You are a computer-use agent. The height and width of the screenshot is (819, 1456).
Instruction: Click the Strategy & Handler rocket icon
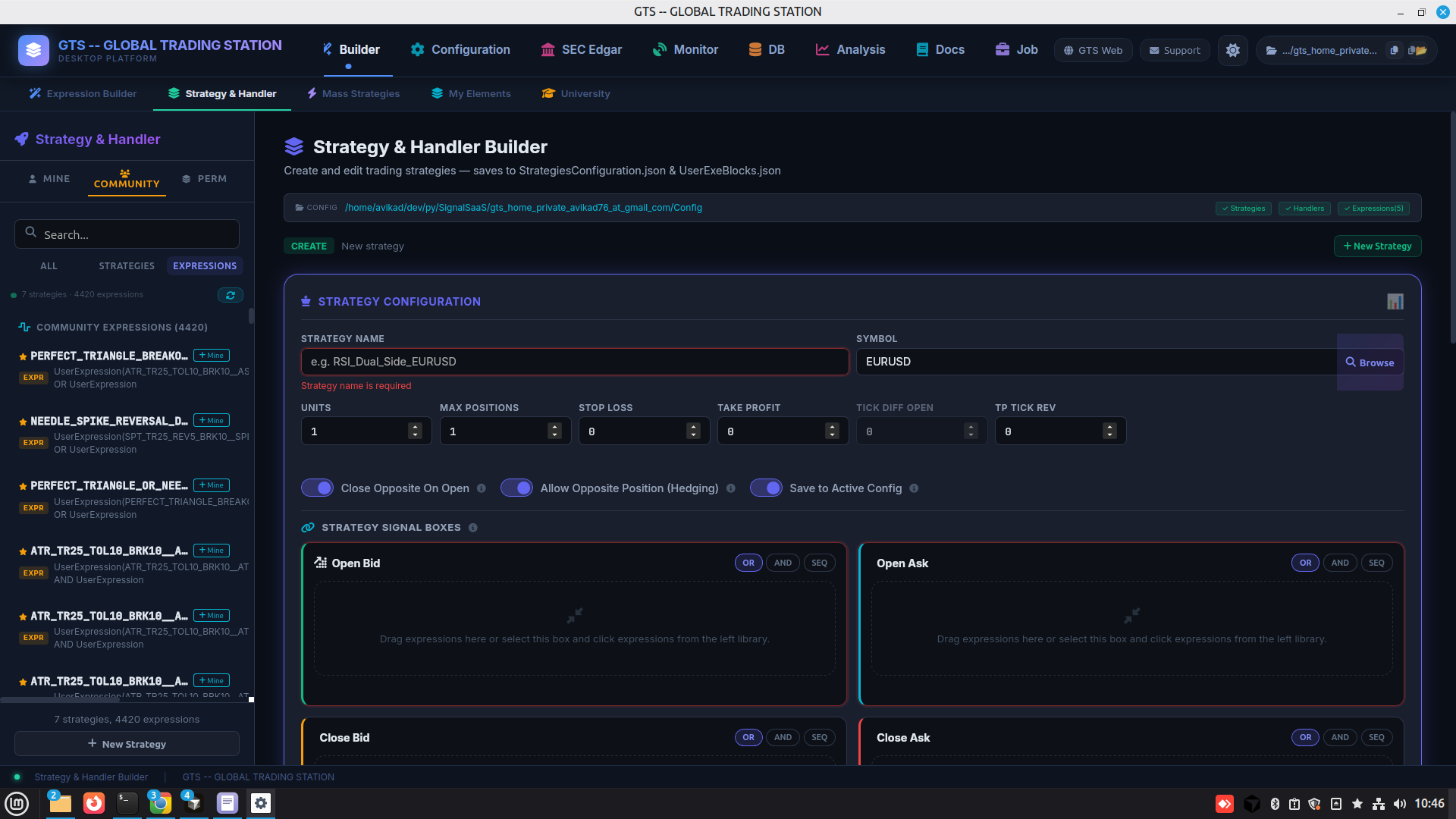[x=22, y=139]
